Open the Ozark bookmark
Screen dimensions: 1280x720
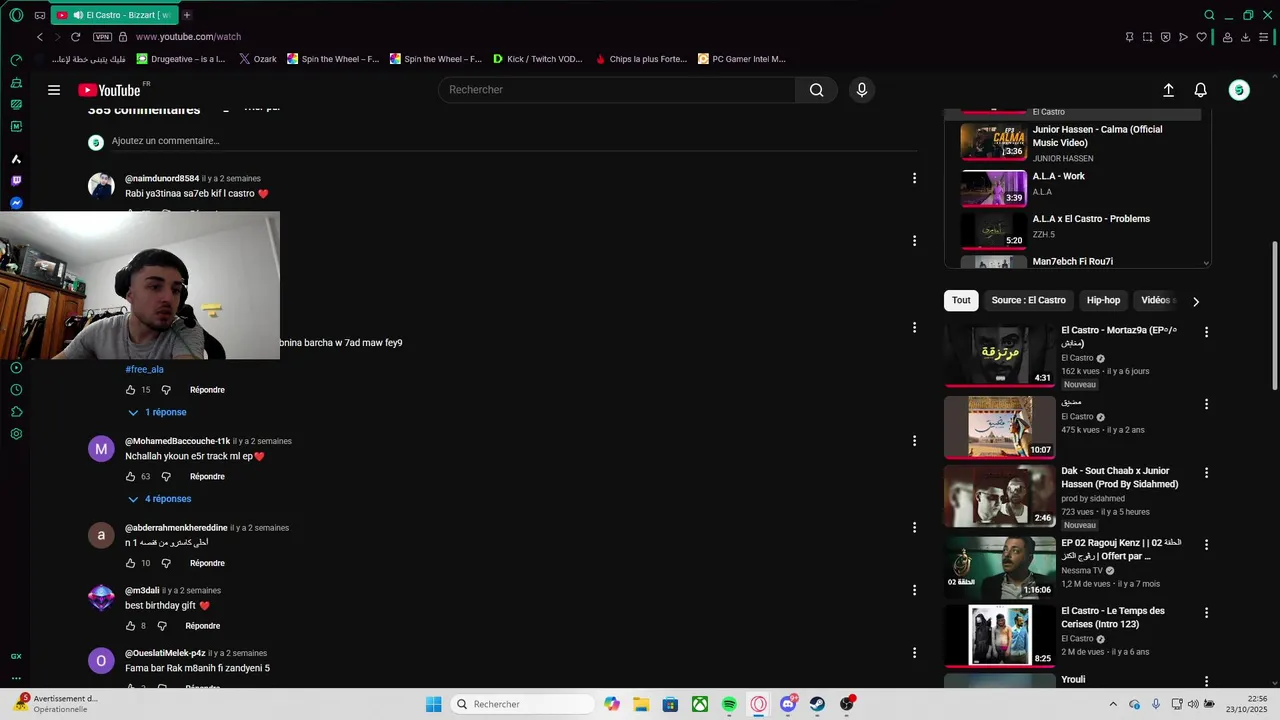click(x=257, y=59)
